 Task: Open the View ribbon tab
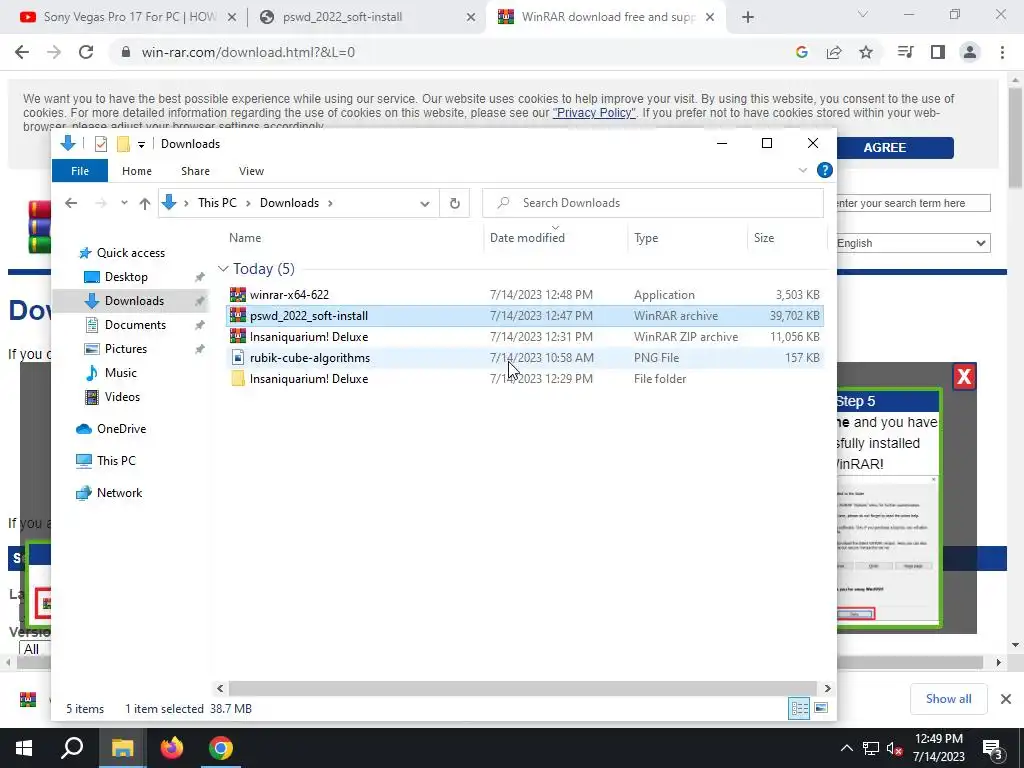point(251,171)
